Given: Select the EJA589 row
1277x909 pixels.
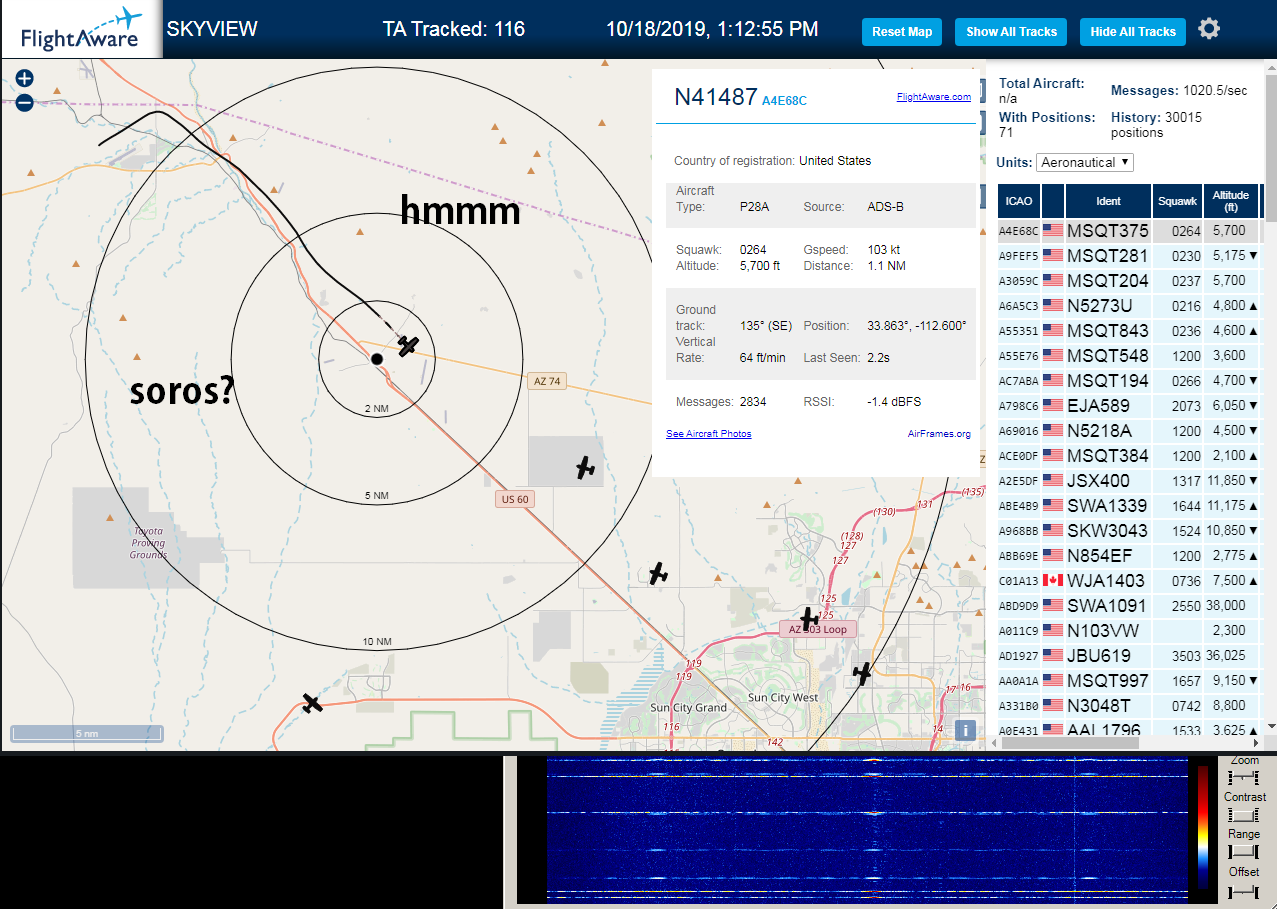Looking at the screenshot, I should 1129,406.
